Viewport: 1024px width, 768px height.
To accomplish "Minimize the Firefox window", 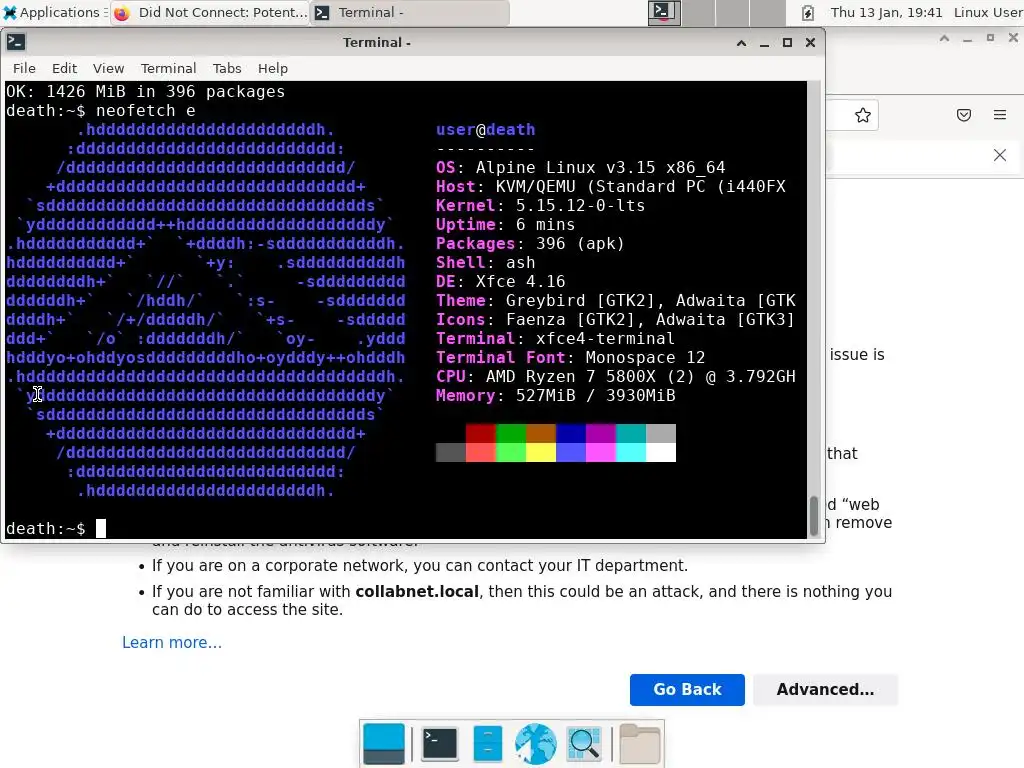I will coord(967,39).
